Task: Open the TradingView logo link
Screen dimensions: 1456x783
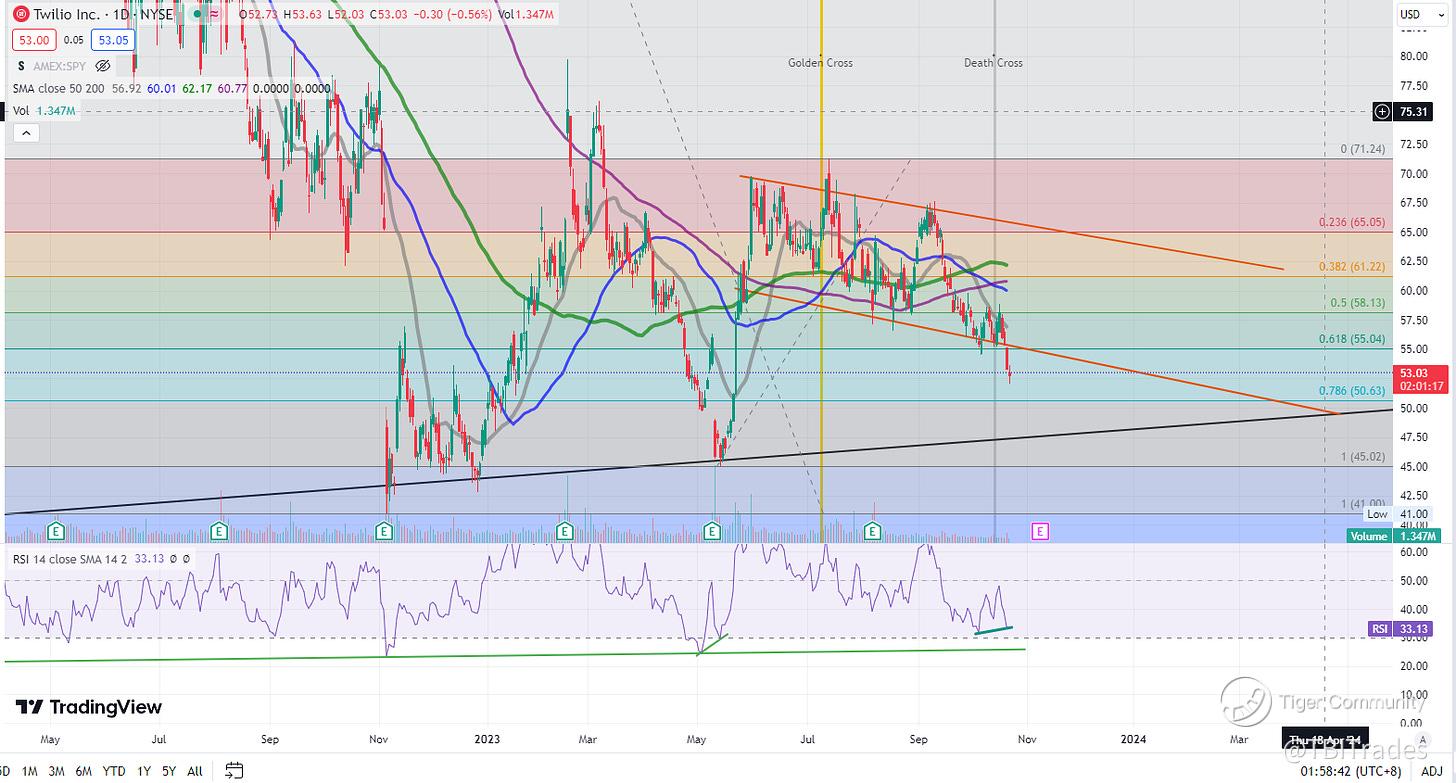Action: [x=89, y=707]
